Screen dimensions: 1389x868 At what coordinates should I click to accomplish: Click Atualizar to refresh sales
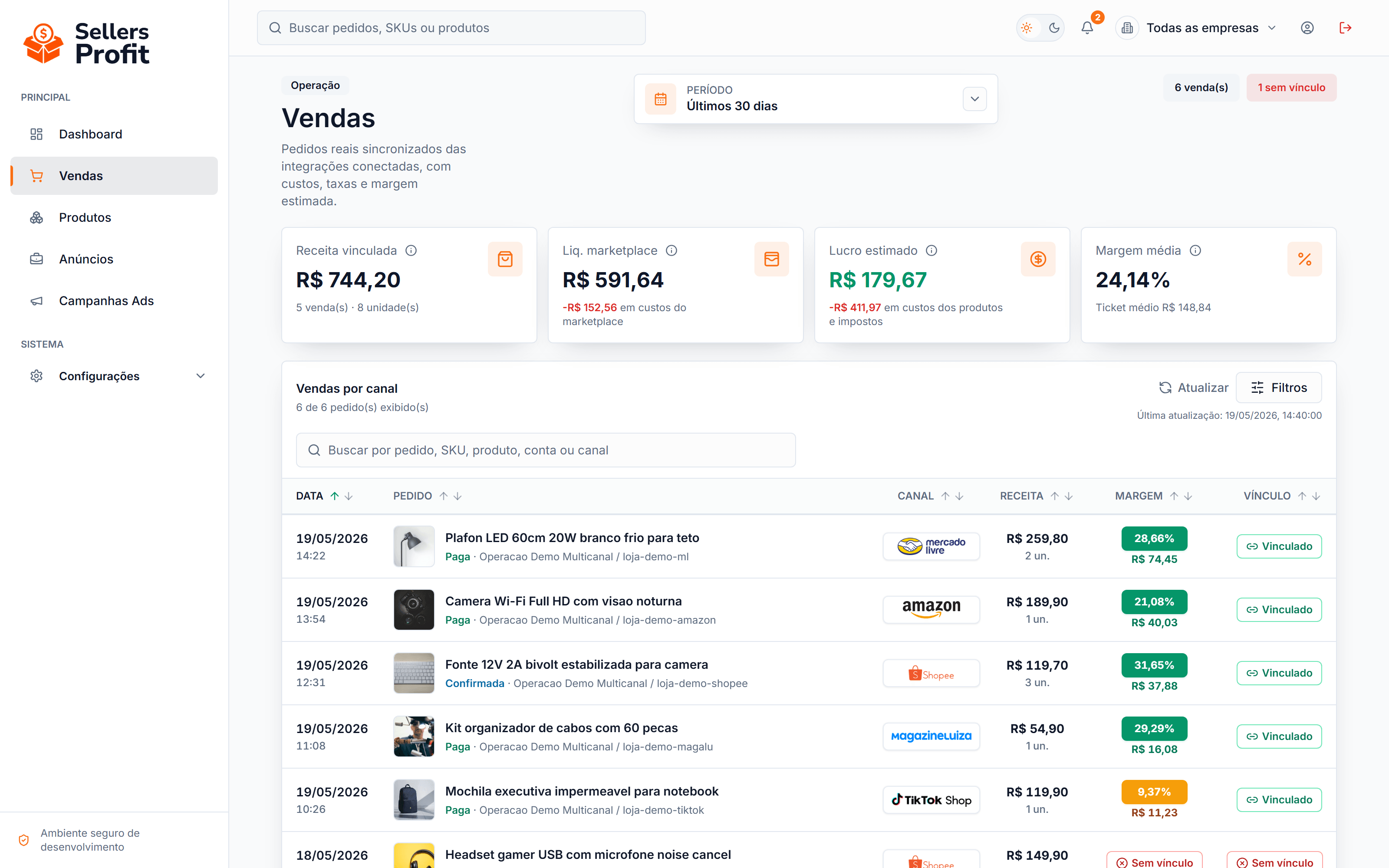tap(1193, 388)
